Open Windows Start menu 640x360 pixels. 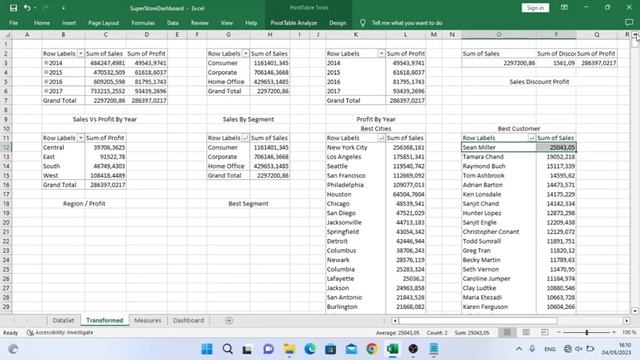(207, 349)
